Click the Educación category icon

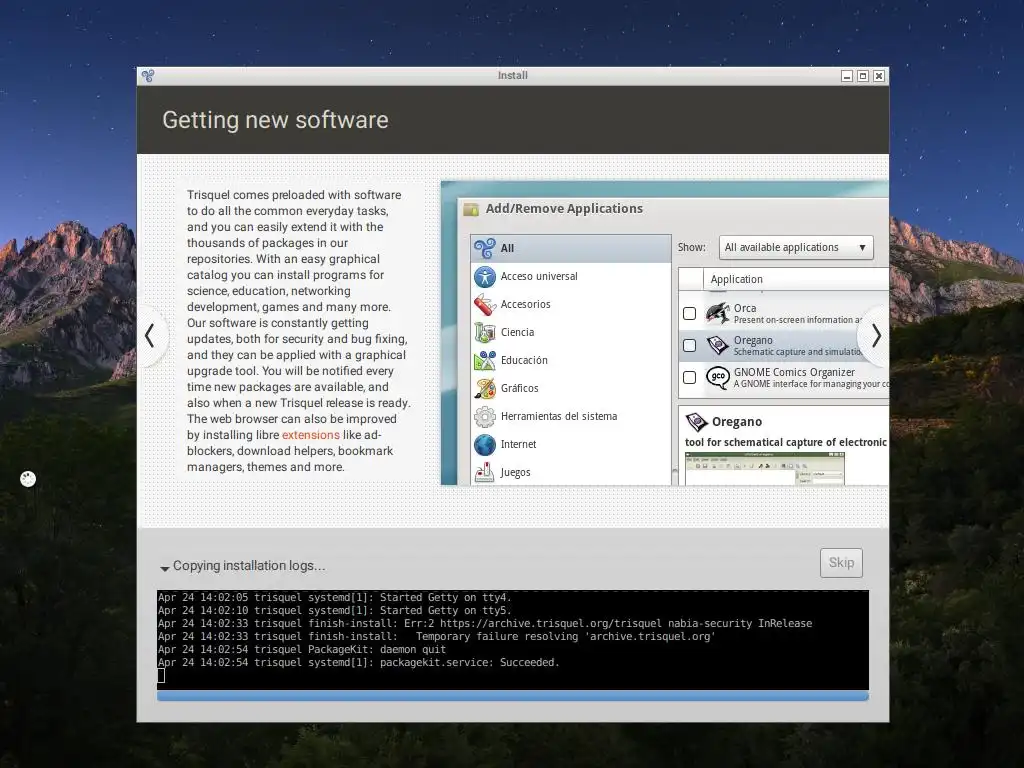pyautogui.click(x=485, y=360)
